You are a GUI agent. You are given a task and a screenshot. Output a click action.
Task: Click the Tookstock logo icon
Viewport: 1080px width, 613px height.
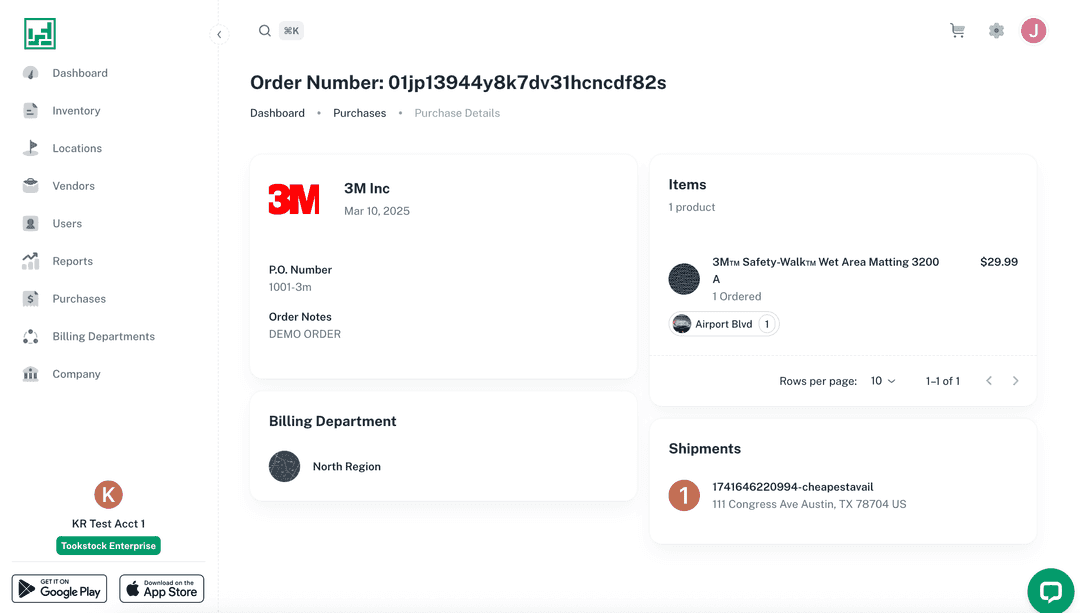coord(40,34)
